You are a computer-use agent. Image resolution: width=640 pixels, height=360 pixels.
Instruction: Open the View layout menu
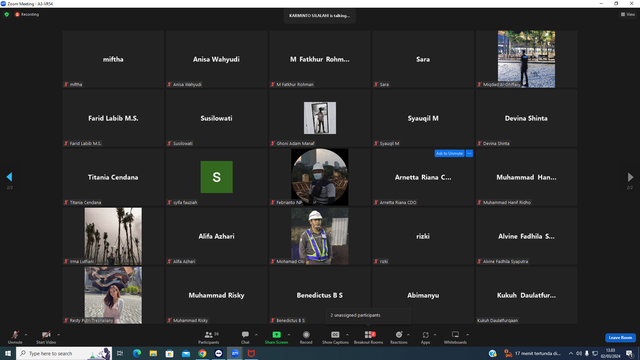point(628,14)
